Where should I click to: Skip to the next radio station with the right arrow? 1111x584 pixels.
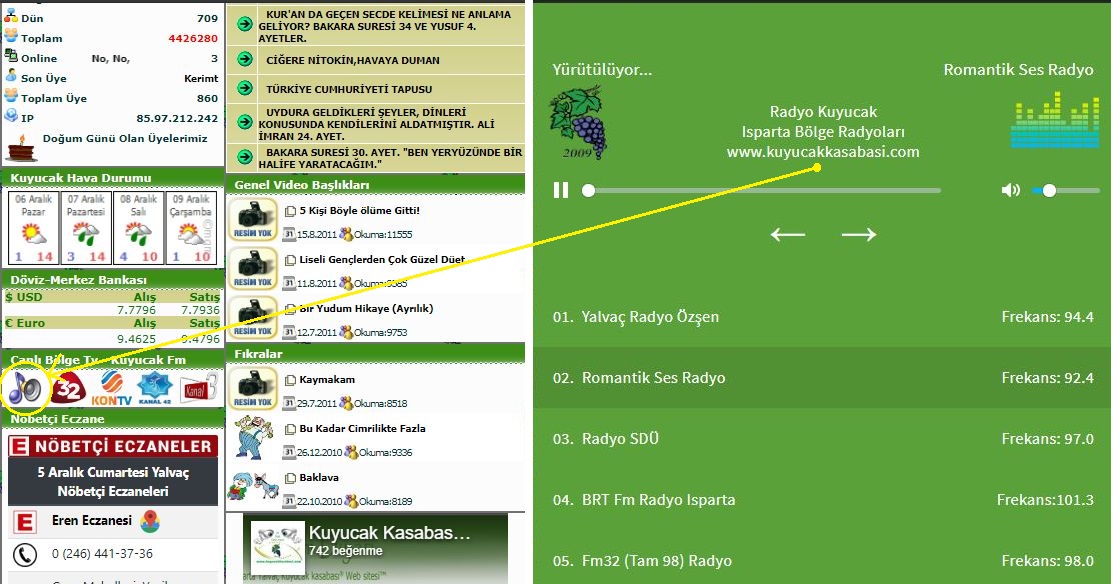pyautogui.click(x=859, y=235)
